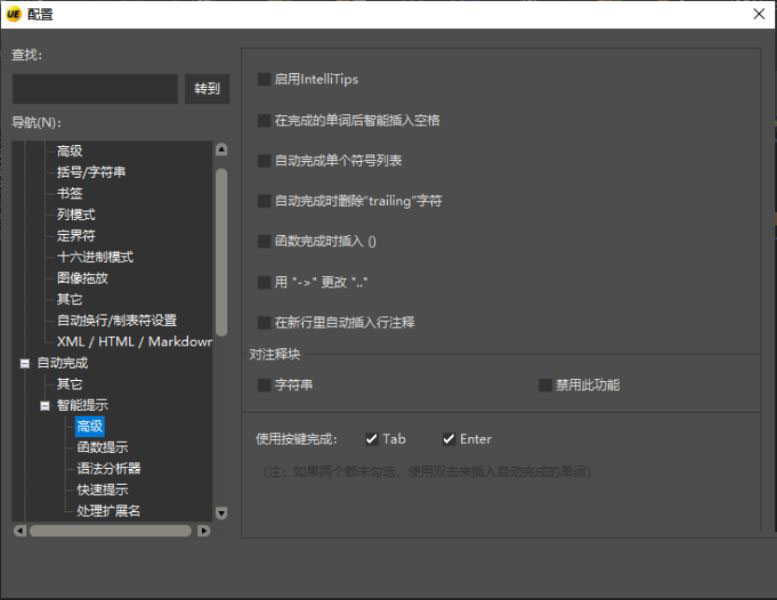Screen dimensions: 777x600
Task: Select 快速提示 in navigation tree
Action: click(x=103, y=490)
